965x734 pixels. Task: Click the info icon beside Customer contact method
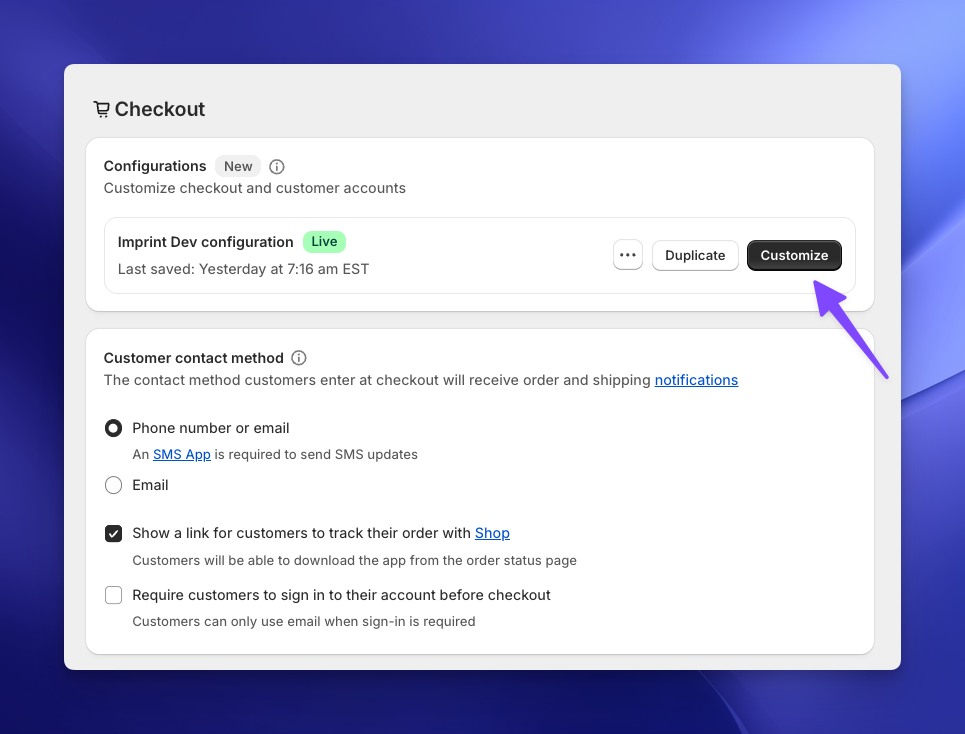(298, 357)
